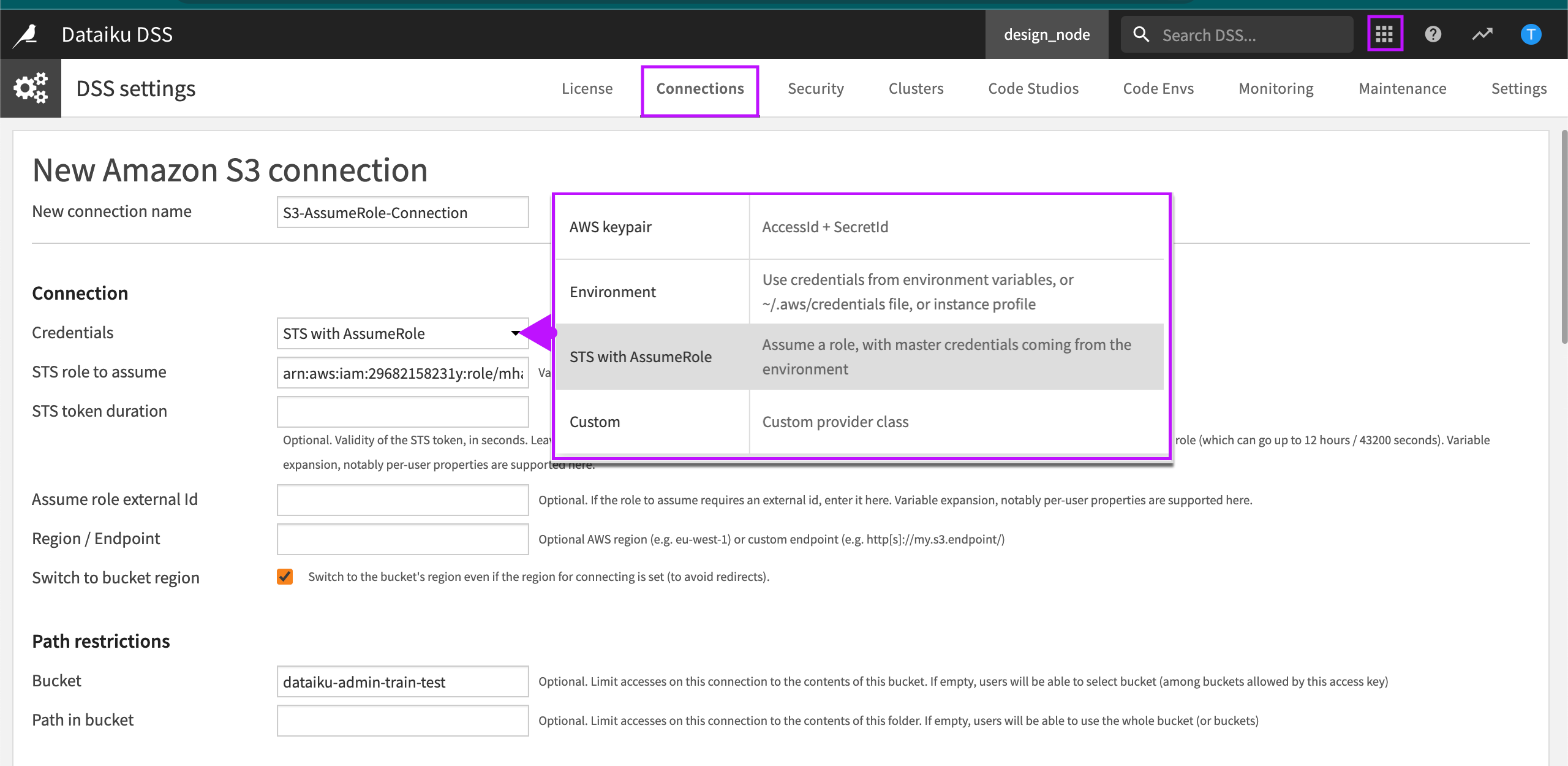The width and height of the screenshot is (1568, 766).
Task: Click the magnifier in the Search DSS field
Action: (x=1141, y=34)
